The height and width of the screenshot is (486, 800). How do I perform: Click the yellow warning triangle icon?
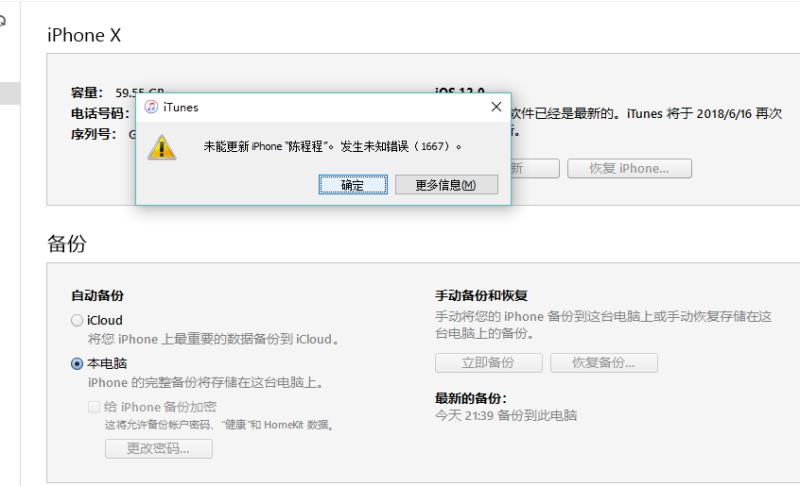163,147
